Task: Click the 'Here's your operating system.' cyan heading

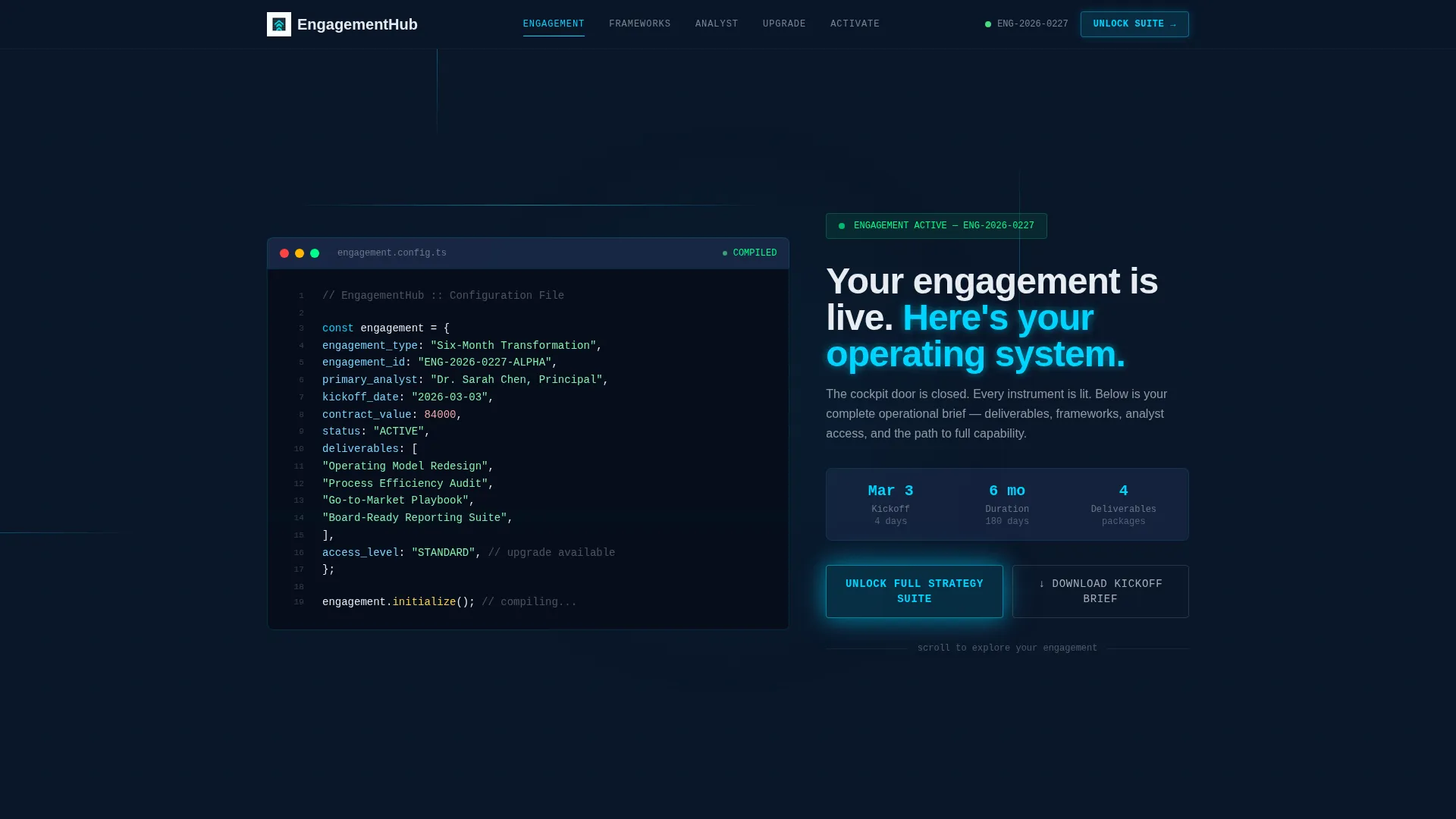Action: click(976, 336)
